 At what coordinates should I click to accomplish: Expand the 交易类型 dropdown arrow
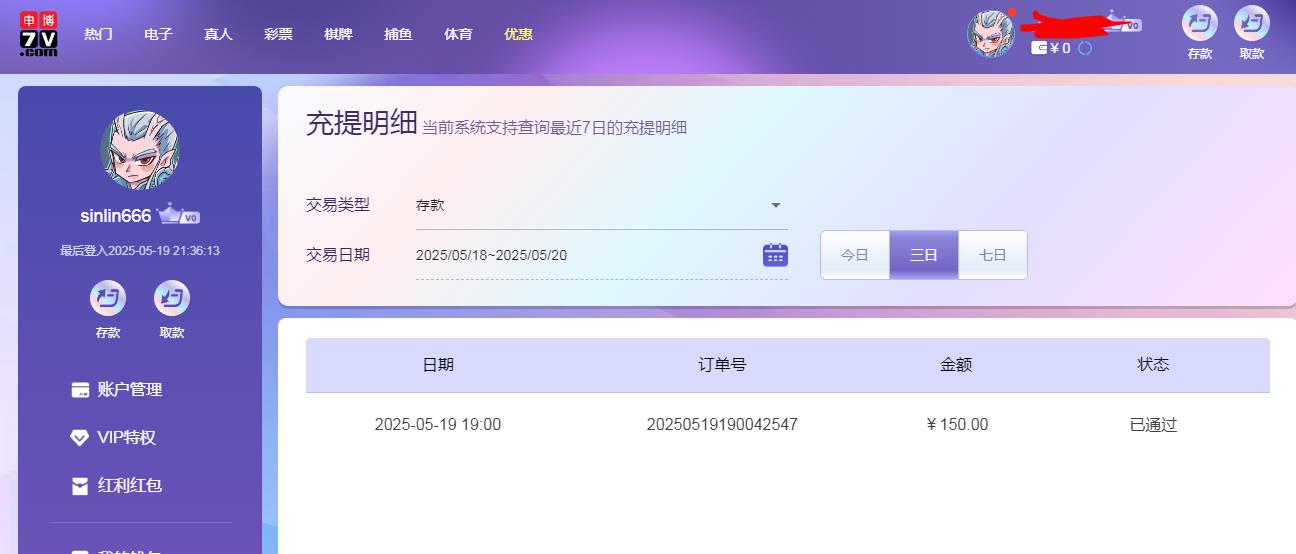[x=775, y=205]
